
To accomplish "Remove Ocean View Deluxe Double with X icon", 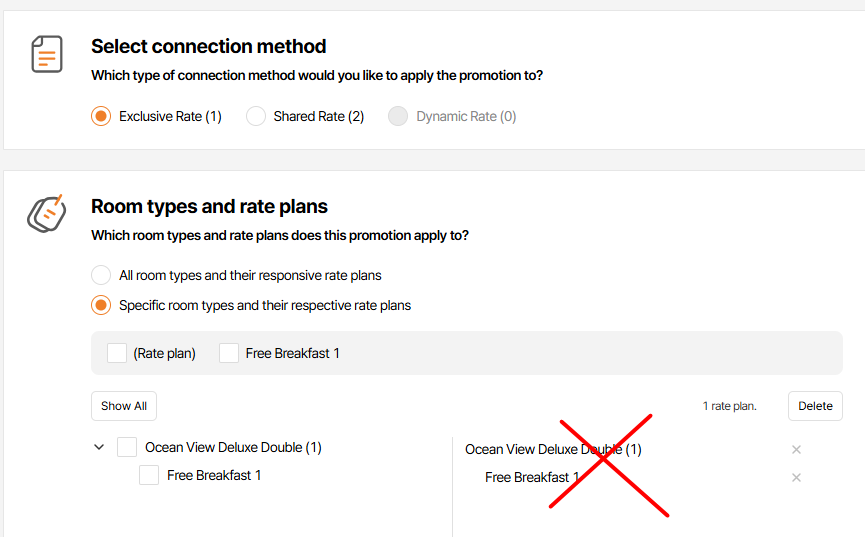I will 796,450.
